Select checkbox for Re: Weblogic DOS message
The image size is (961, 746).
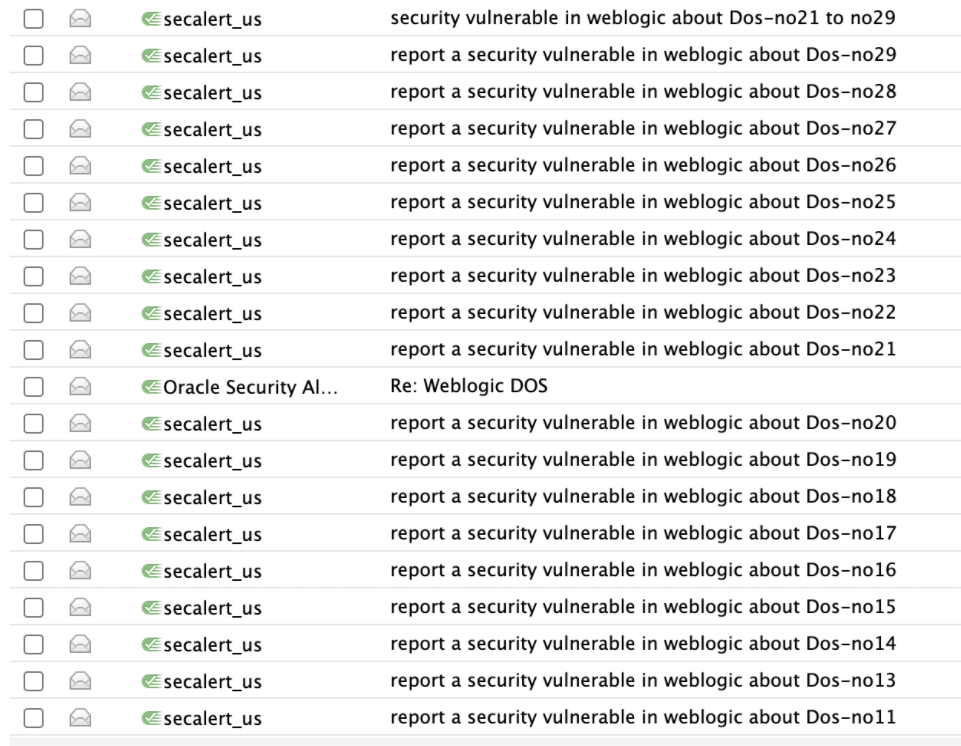[34, 387]
